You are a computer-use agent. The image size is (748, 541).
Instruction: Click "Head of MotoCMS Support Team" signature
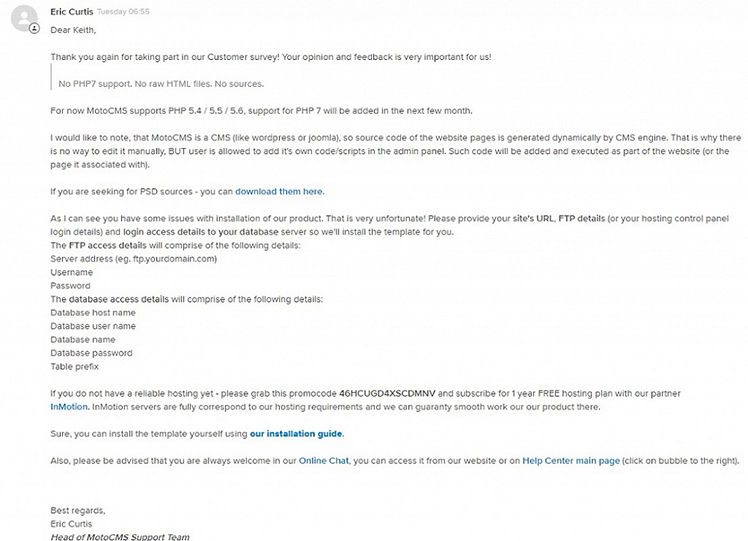click(x=120, y=537)
